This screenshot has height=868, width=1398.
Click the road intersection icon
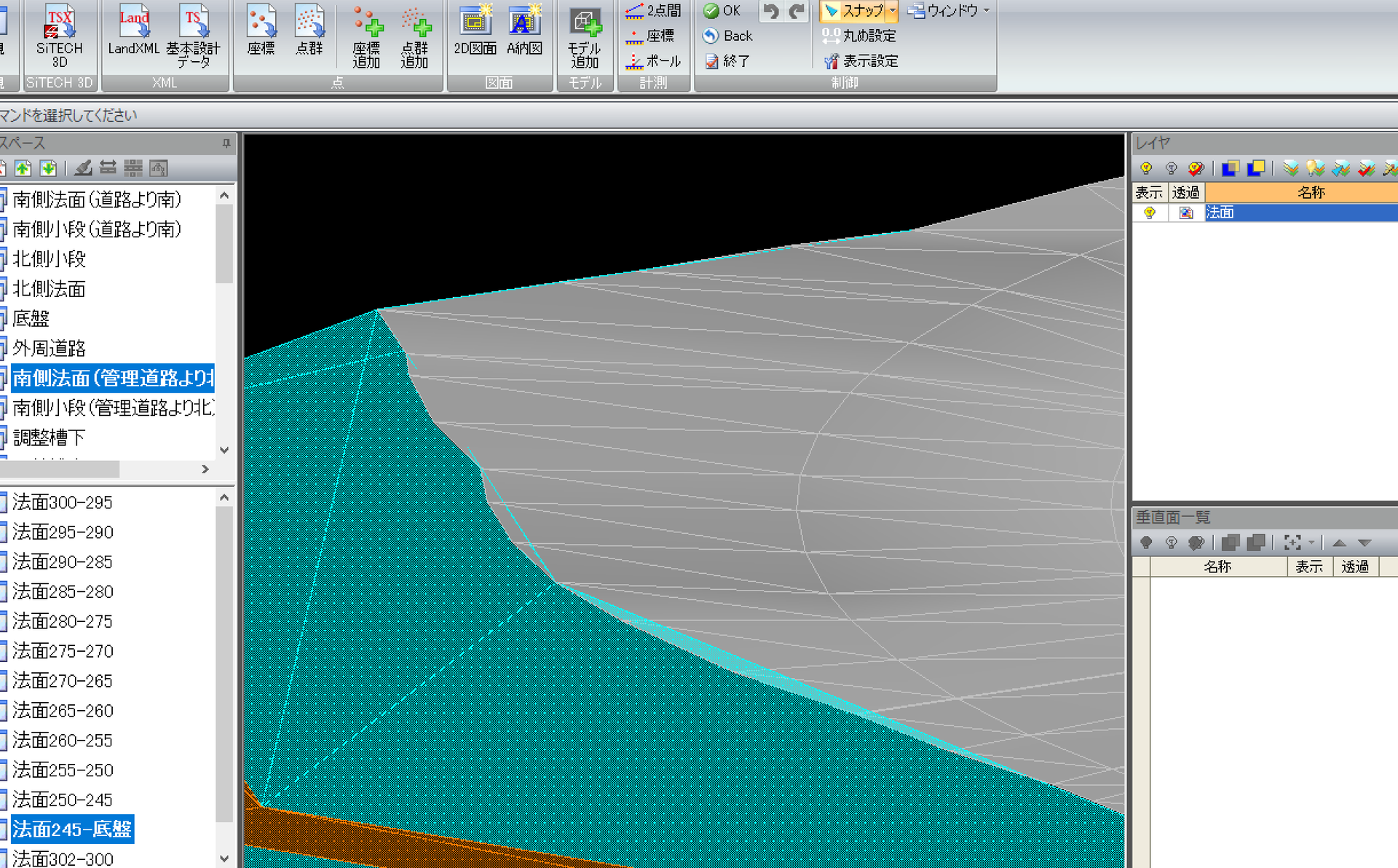coord(133,169)
